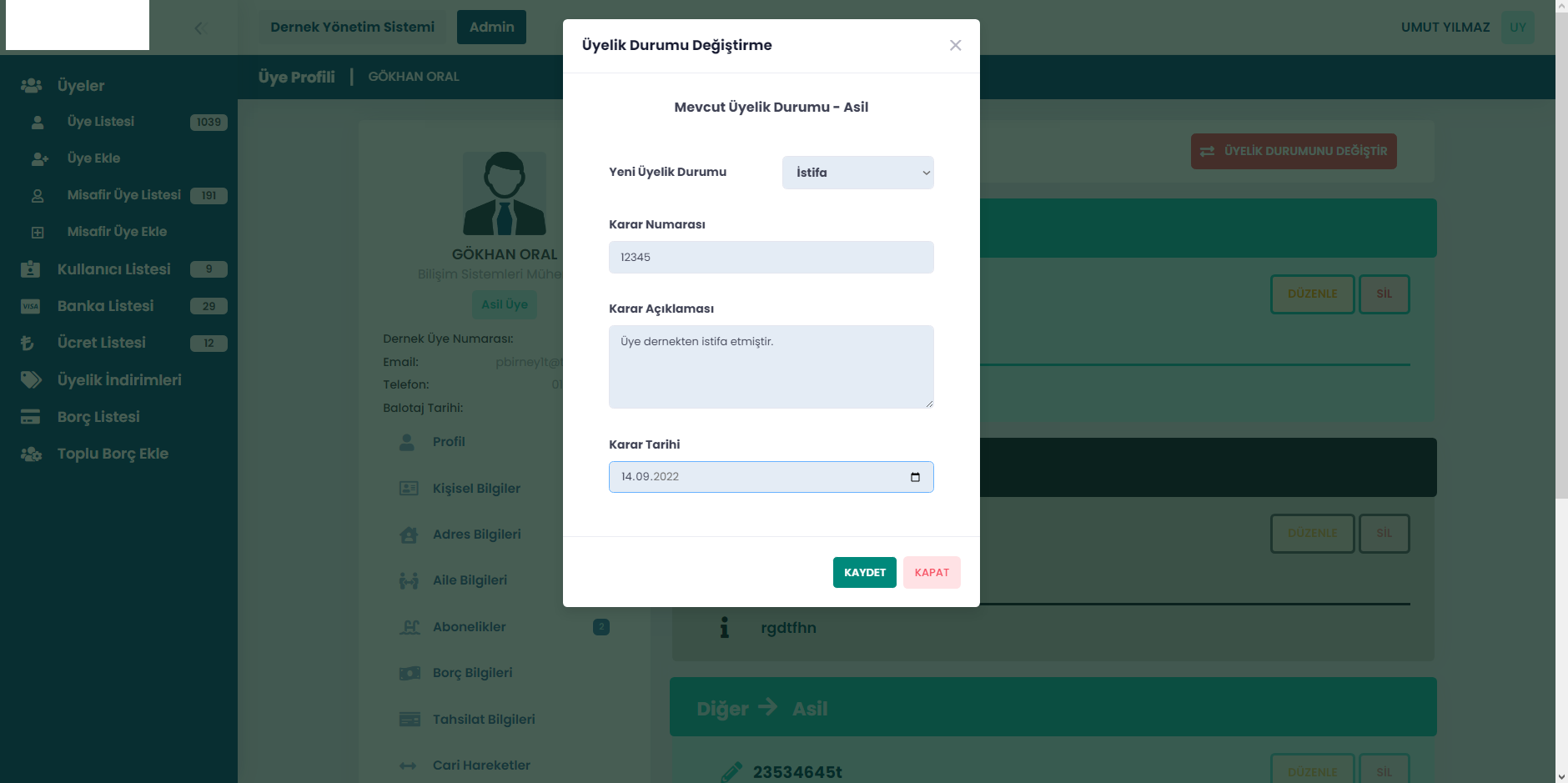Open the Yeni Üyelik Durumu dropdown
The width and height of the screenshot is (1568, 783).
pyautogui.click(x=857, y=173)
